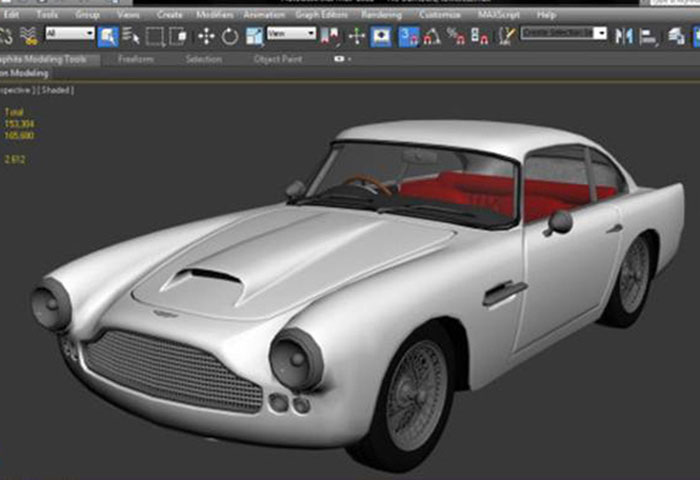Screen dimensions: 700x480
Task: Click the Bind to Space Warp icon
Action: (29, 36)
